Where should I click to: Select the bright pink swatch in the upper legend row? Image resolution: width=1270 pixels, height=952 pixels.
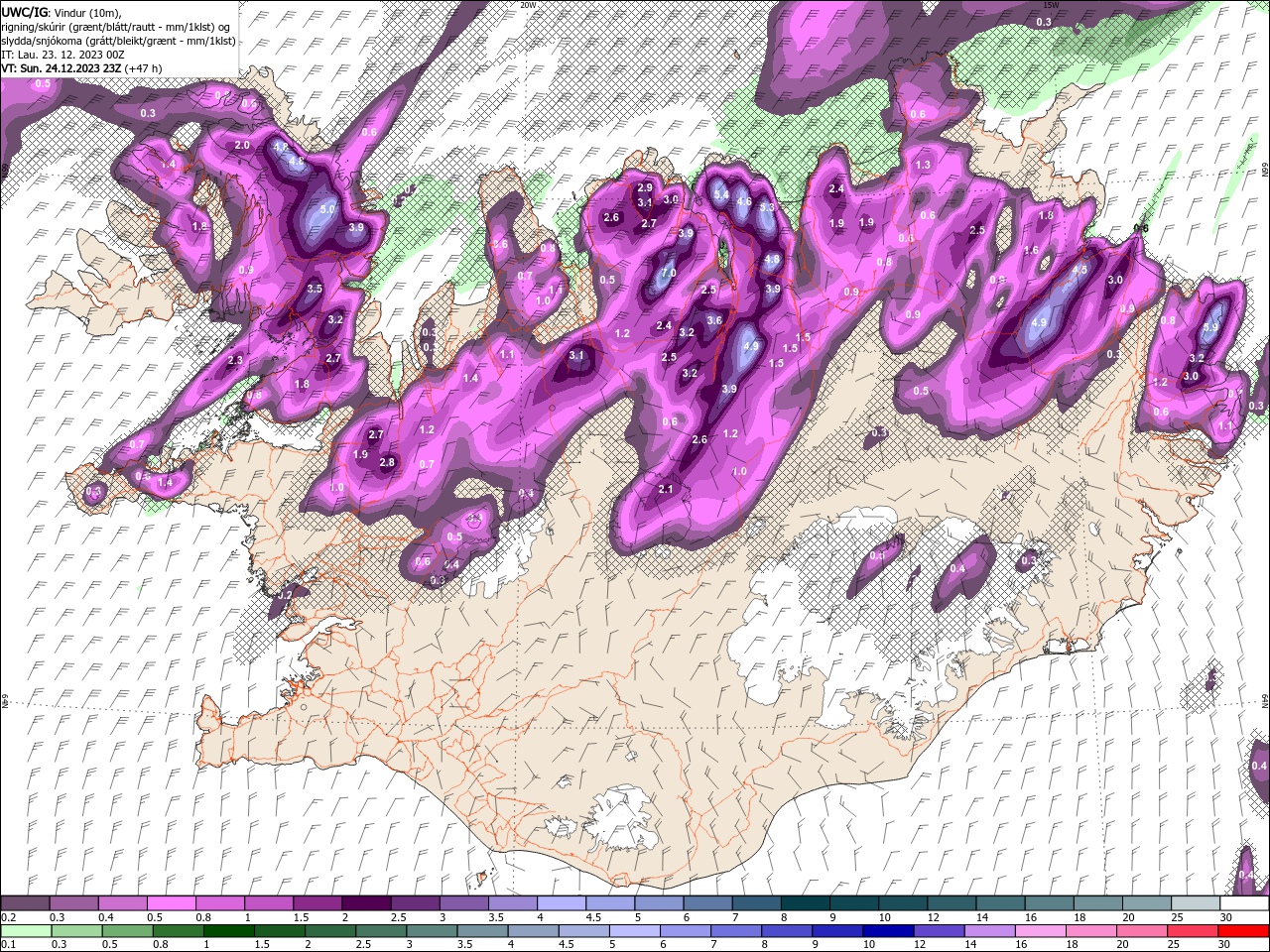(171, 903)
